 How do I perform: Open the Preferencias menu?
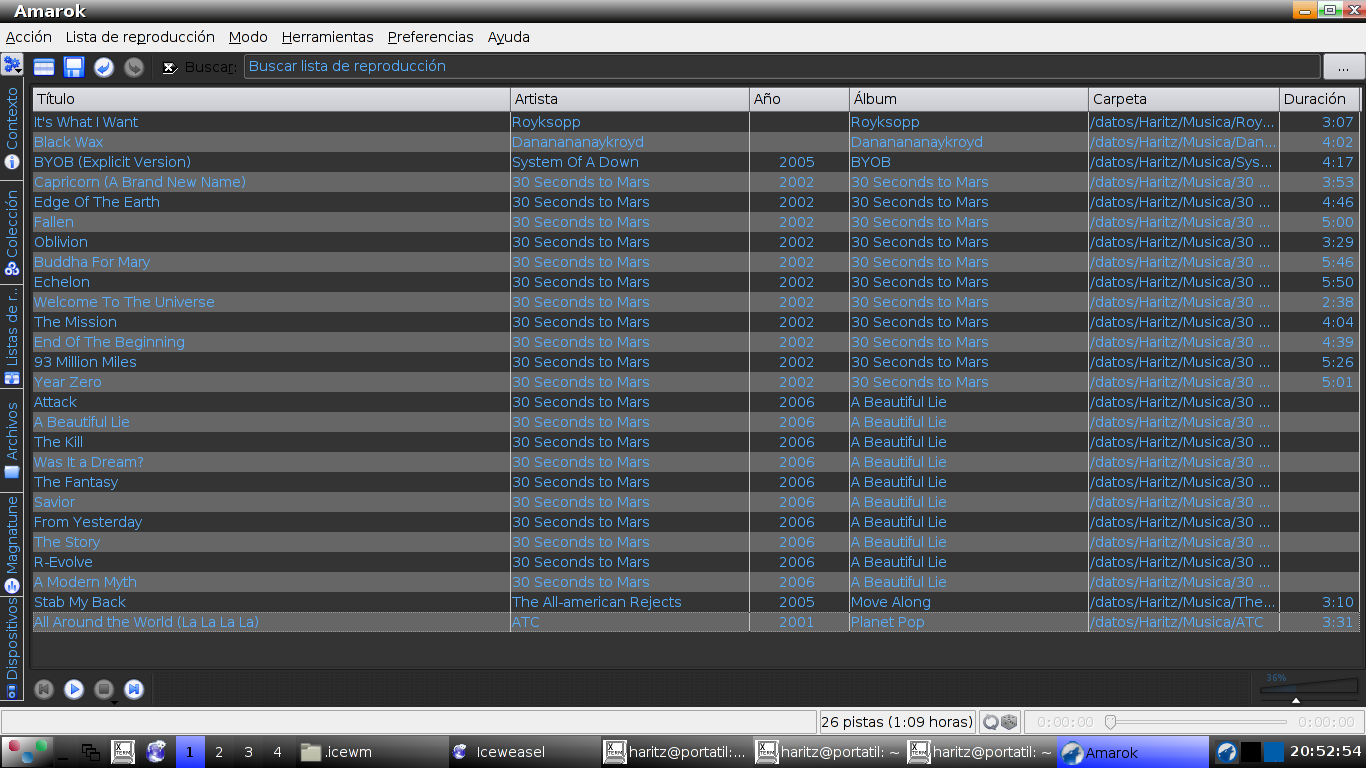431,37
